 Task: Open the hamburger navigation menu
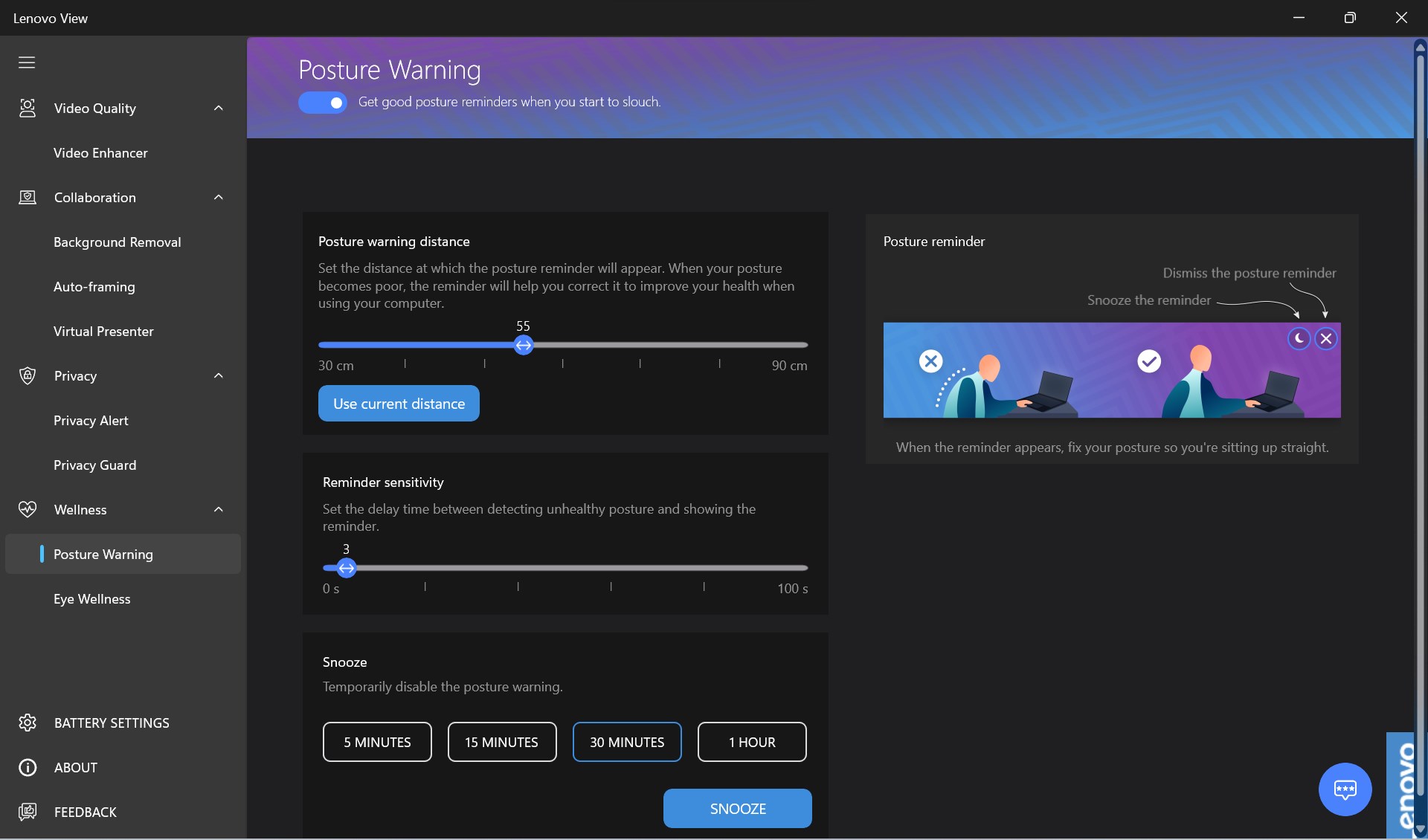click(x=27, y=62)
